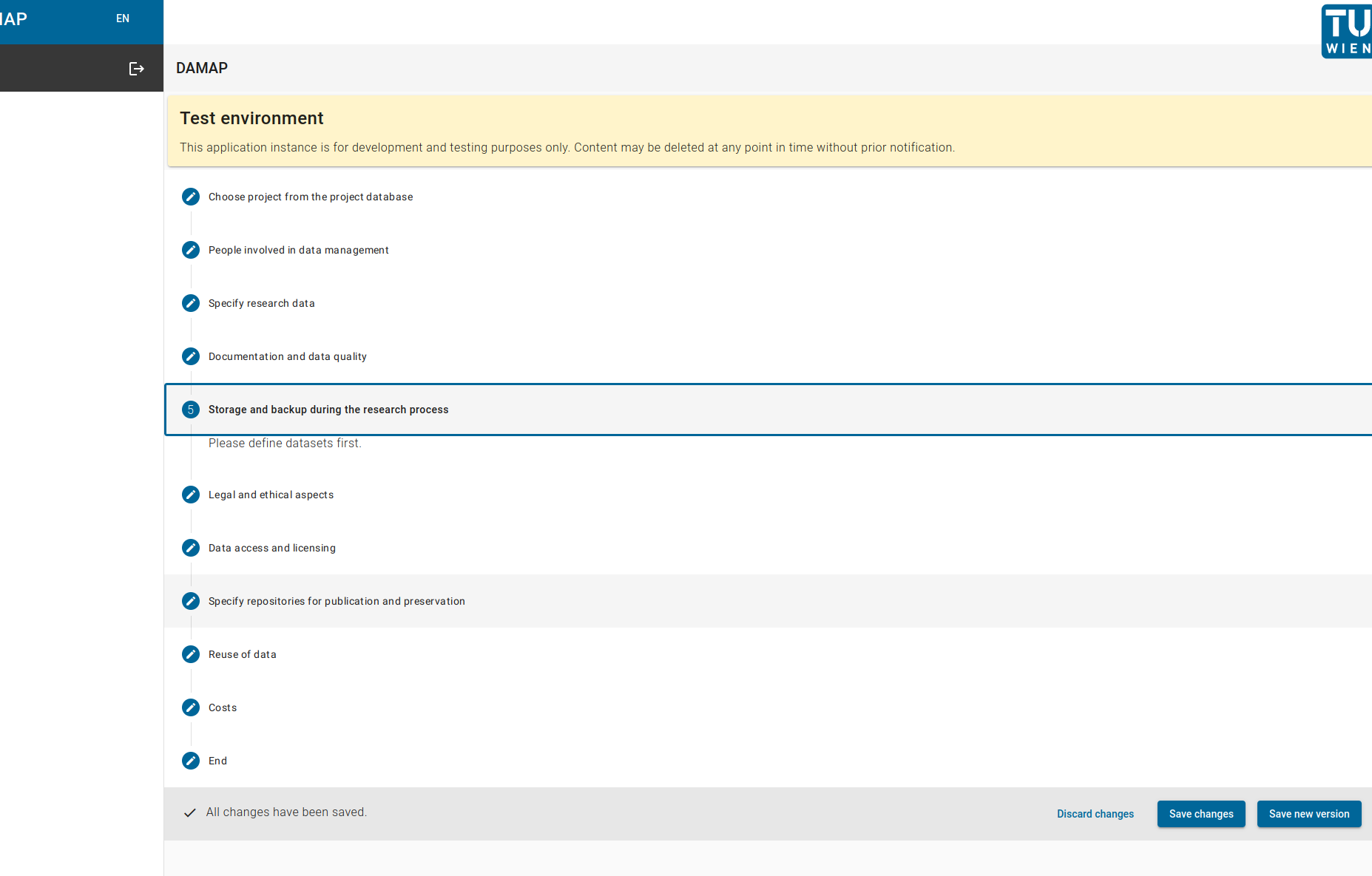Open 'Specify repositories for publication and preservation'

coord(337,601)
